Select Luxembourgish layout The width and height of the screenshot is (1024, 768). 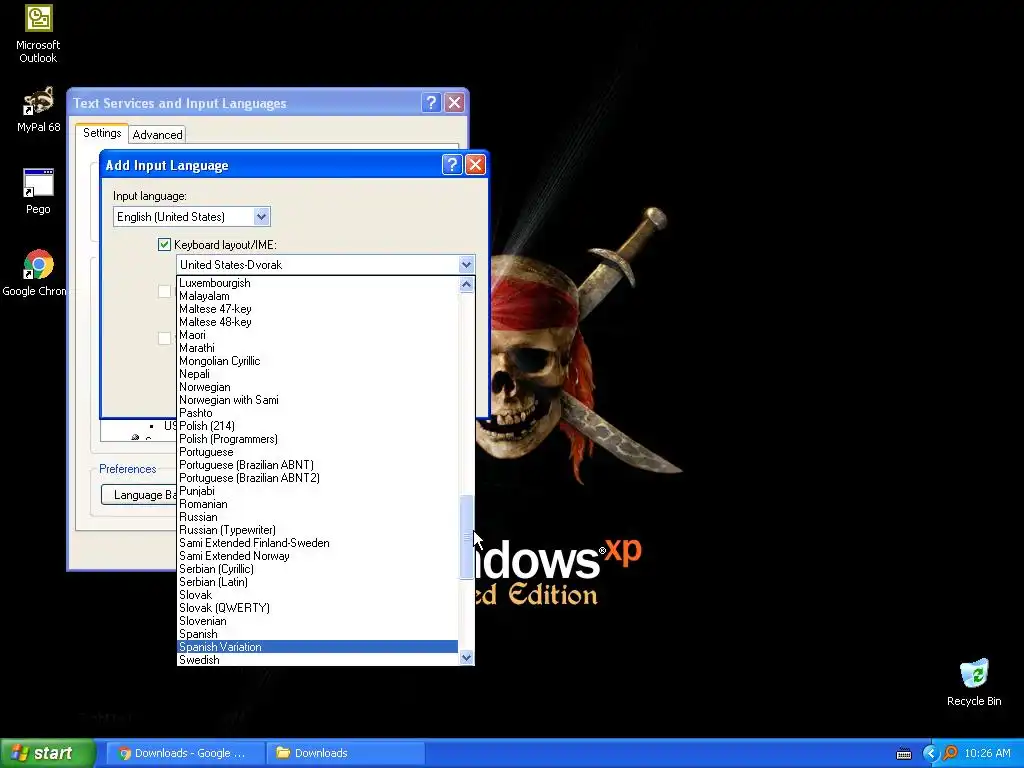pos(317,283)
